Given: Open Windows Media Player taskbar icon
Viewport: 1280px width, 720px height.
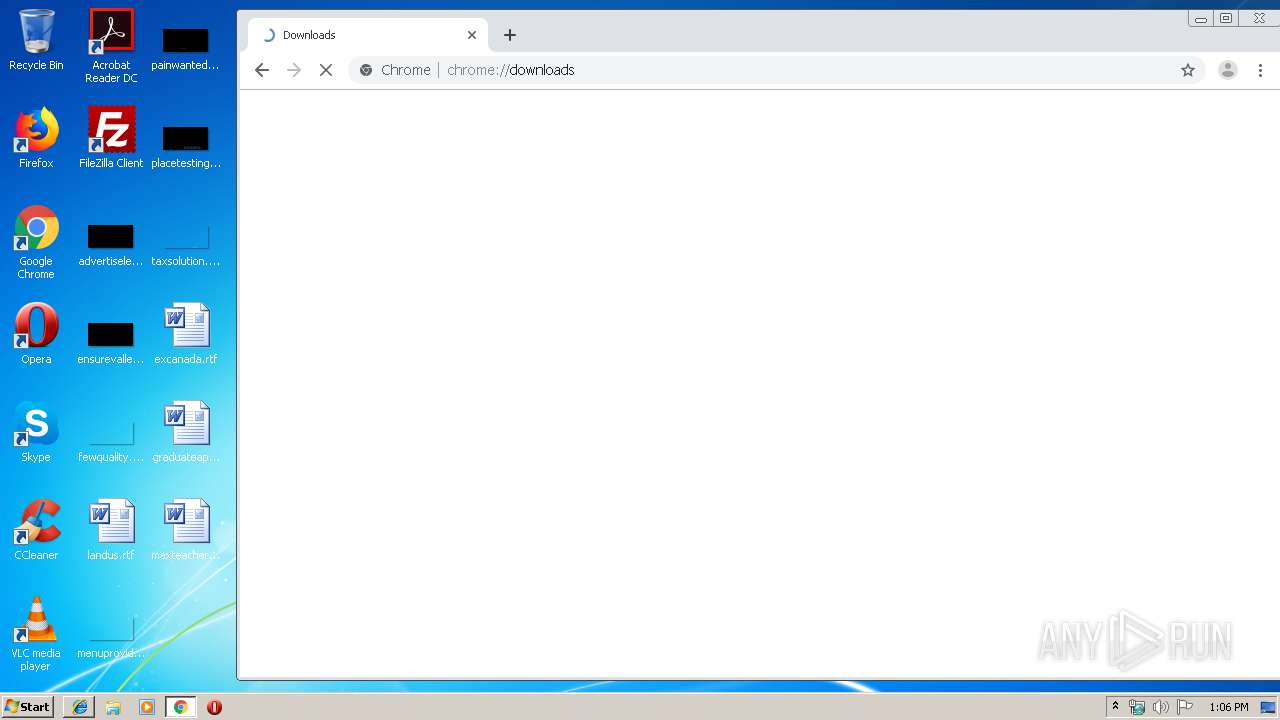Looking at the screenshot, I should tap(147, 707).
